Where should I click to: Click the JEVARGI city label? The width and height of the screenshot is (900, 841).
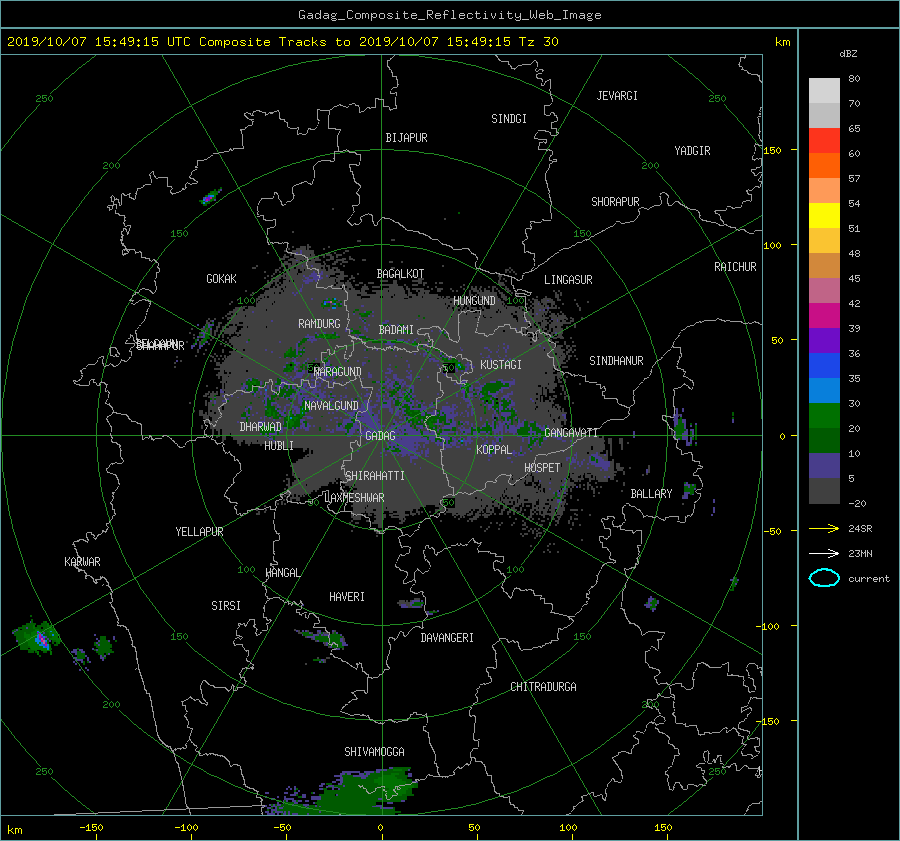pyautogui.click(x=617, y=96)
